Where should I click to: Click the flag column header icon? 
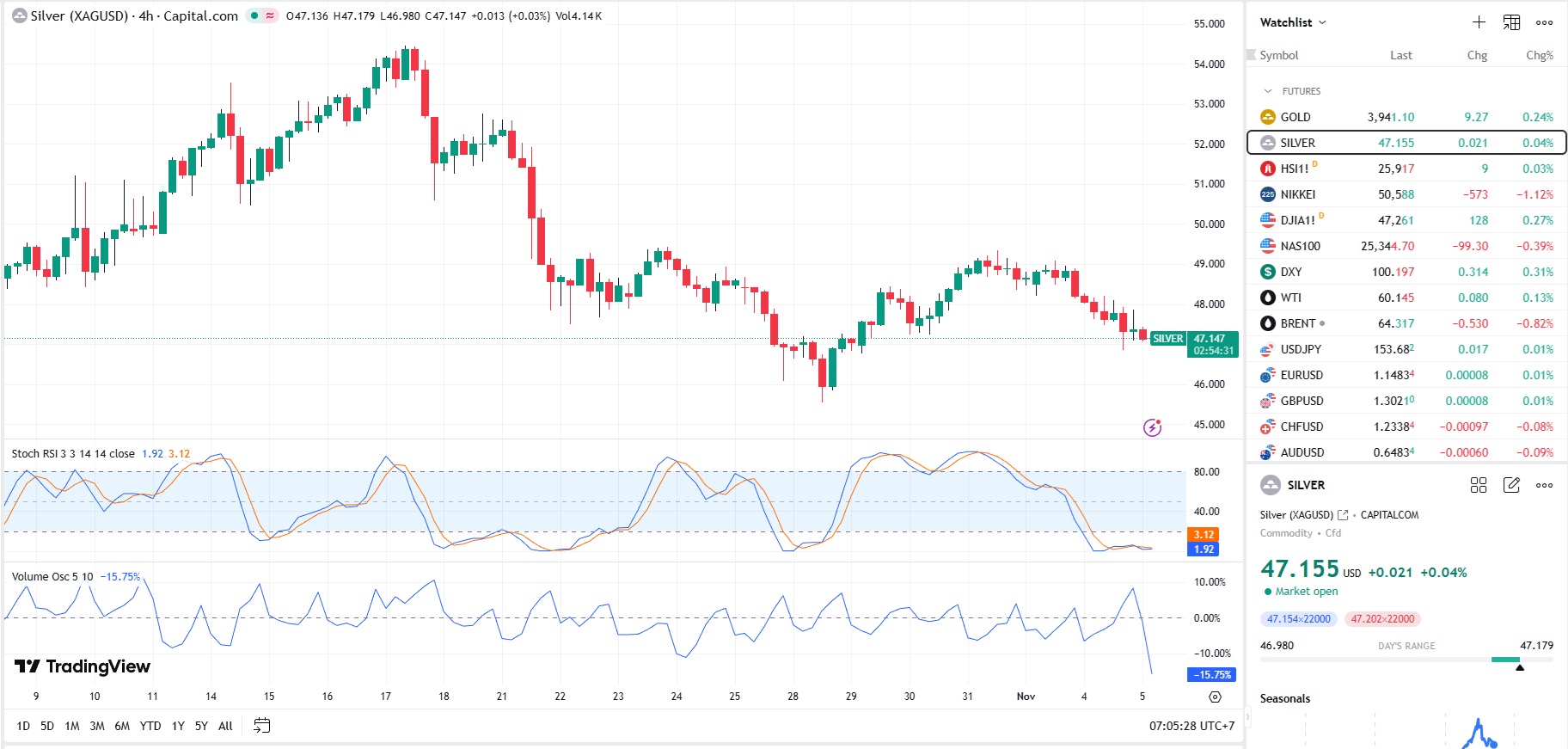(x=1252, y=55)
